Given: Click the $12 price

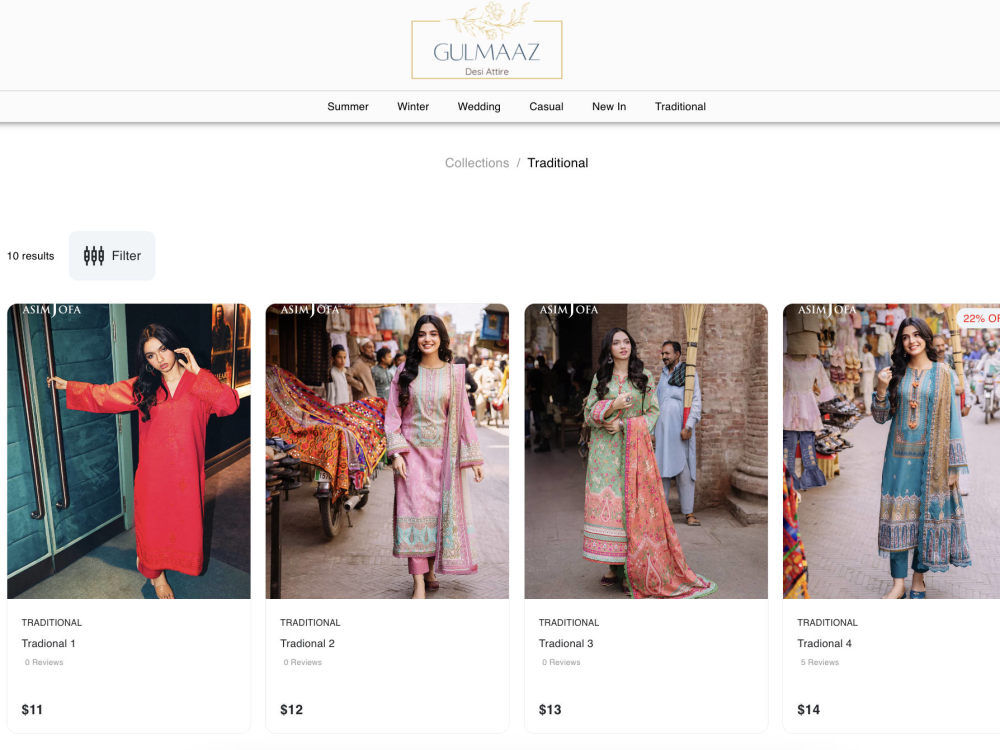Looking at the screenshot, I should (x=291, y=710).
